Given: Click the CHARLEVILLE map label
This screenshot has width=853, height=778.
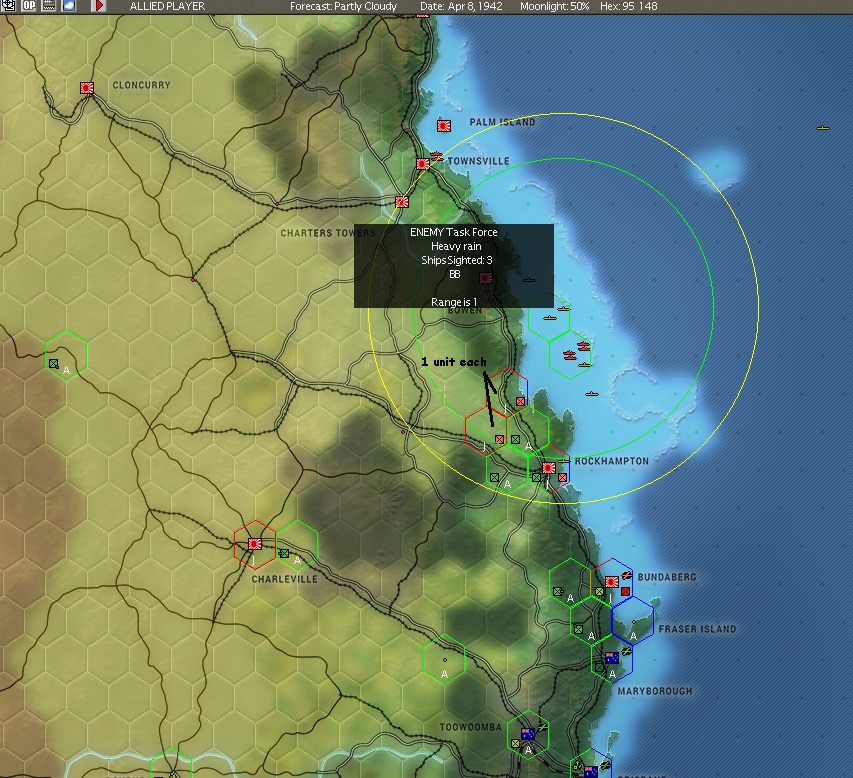Looking at the screenshot, I should pyautogui.click(x=285, y=579).
